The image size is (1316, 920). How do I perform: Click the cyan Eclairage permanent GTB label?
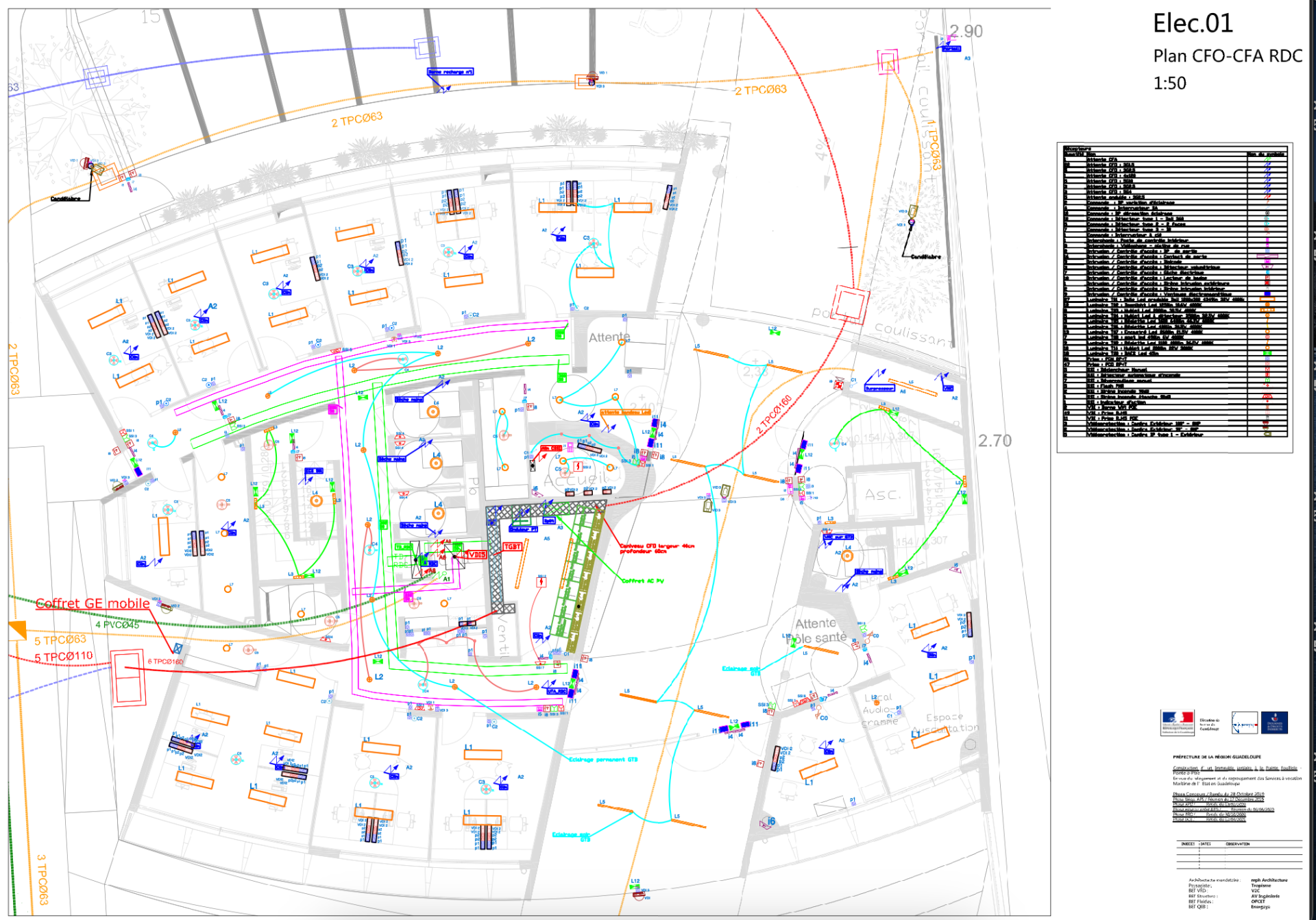[x=603, y=759]
